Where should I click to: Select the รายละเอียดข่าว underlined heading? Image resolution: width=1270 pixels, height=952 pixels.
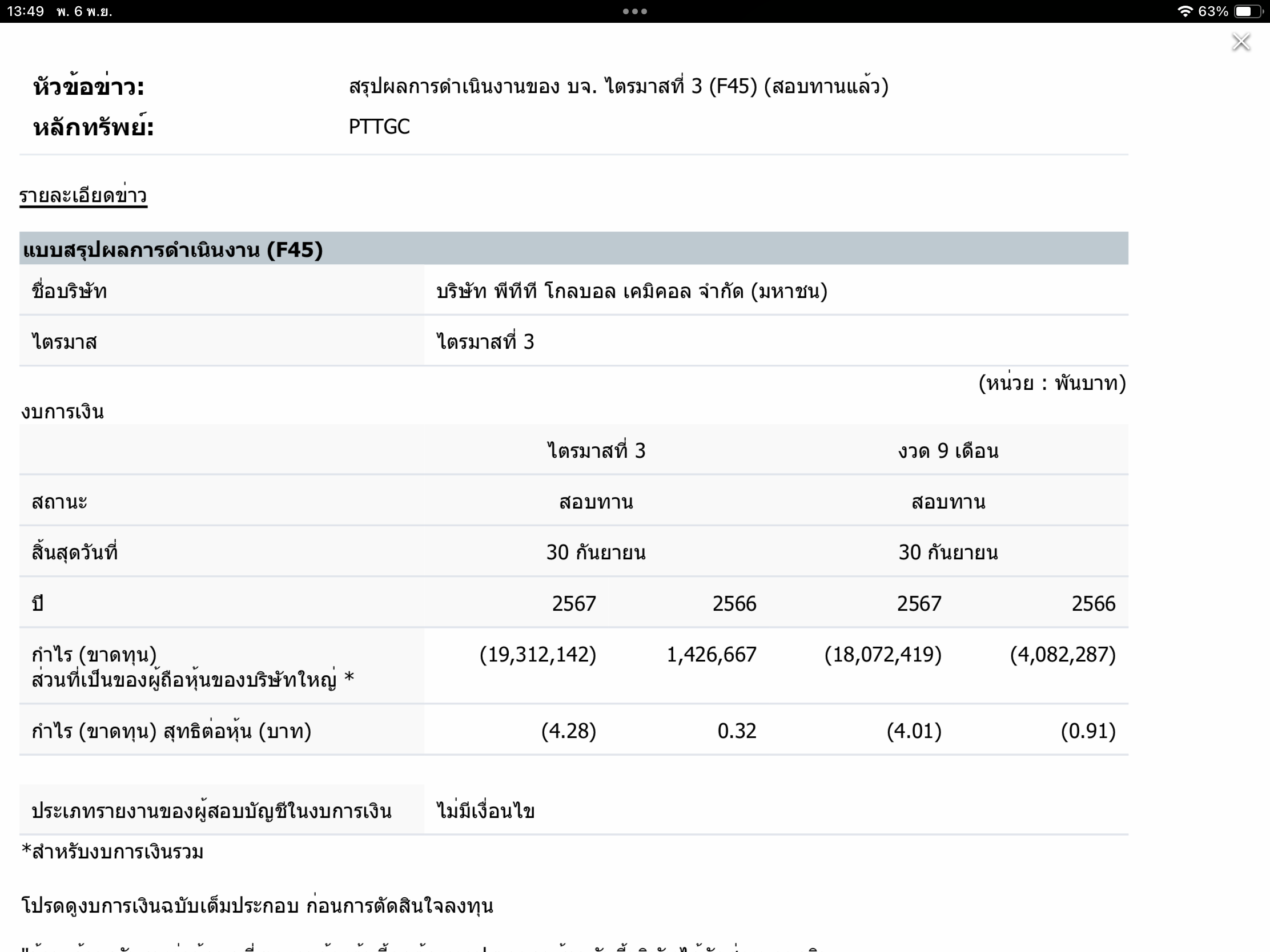pos(83,196)
